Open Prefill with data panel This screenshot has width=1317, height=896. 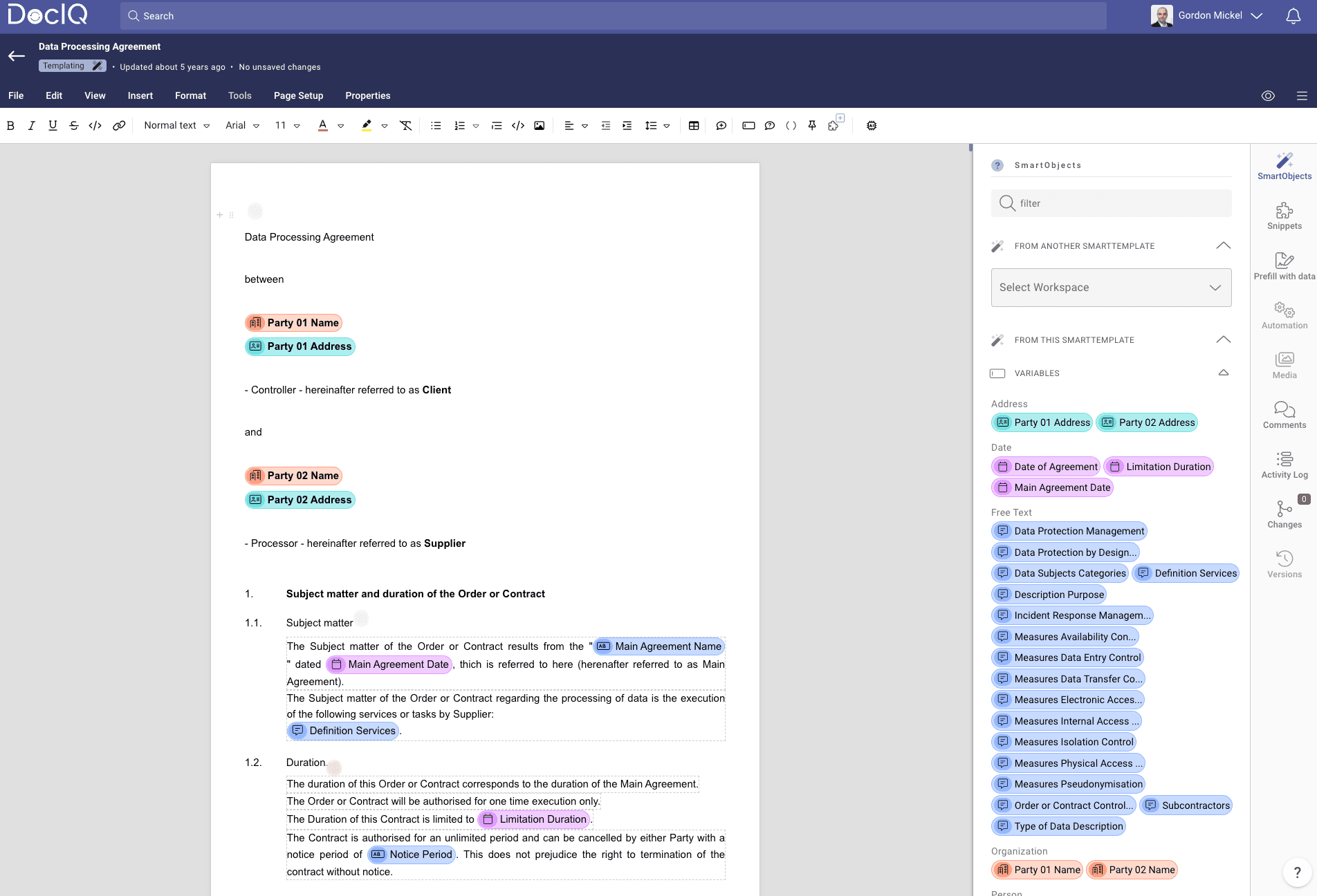[1284, 265]
